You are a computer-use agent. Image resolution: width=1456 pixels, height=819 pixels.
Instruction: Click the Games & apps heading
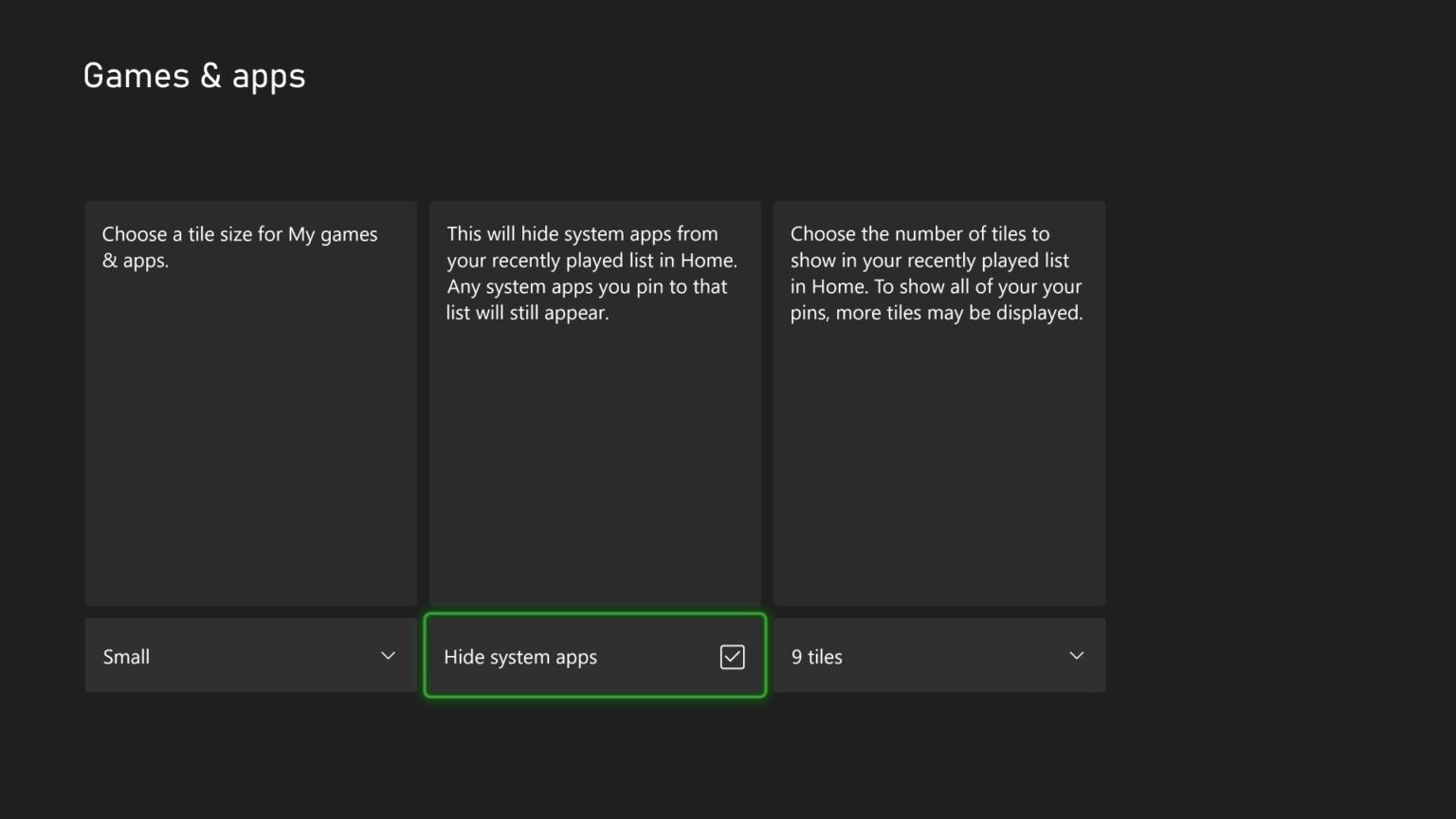point(193,75)
